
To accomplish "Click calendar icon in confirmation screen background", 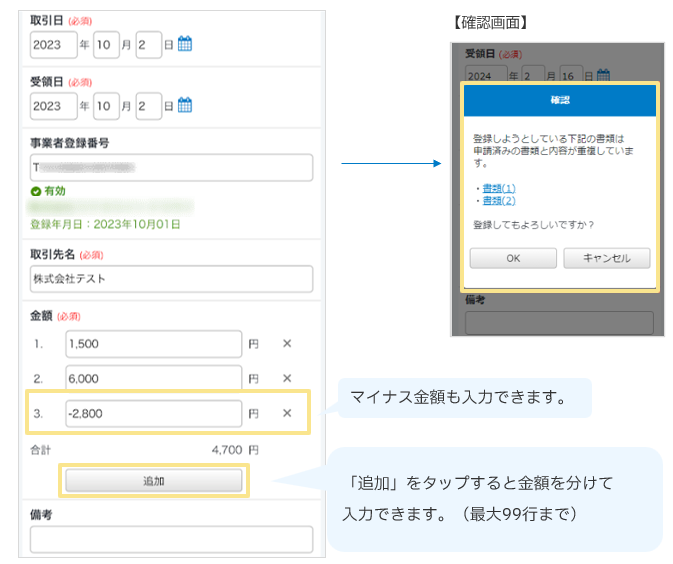I will coord(603,75).
